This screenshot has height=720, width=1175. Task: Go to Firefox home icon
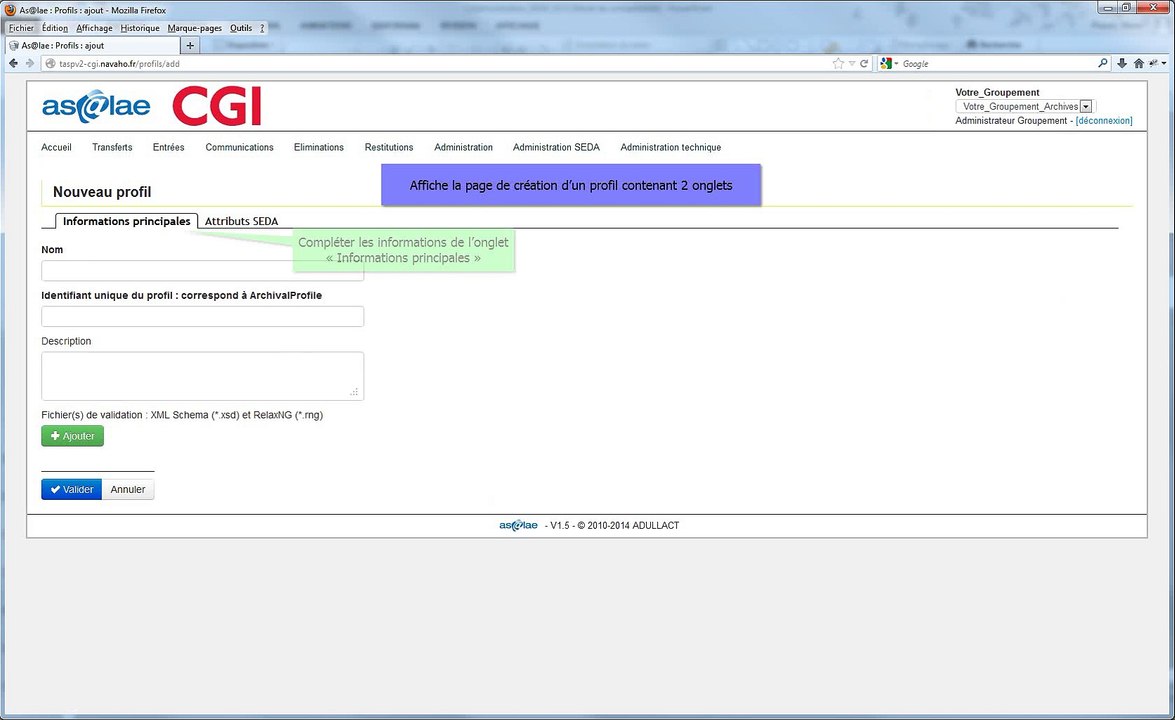pyautogui.click(x=1138, y=64)
